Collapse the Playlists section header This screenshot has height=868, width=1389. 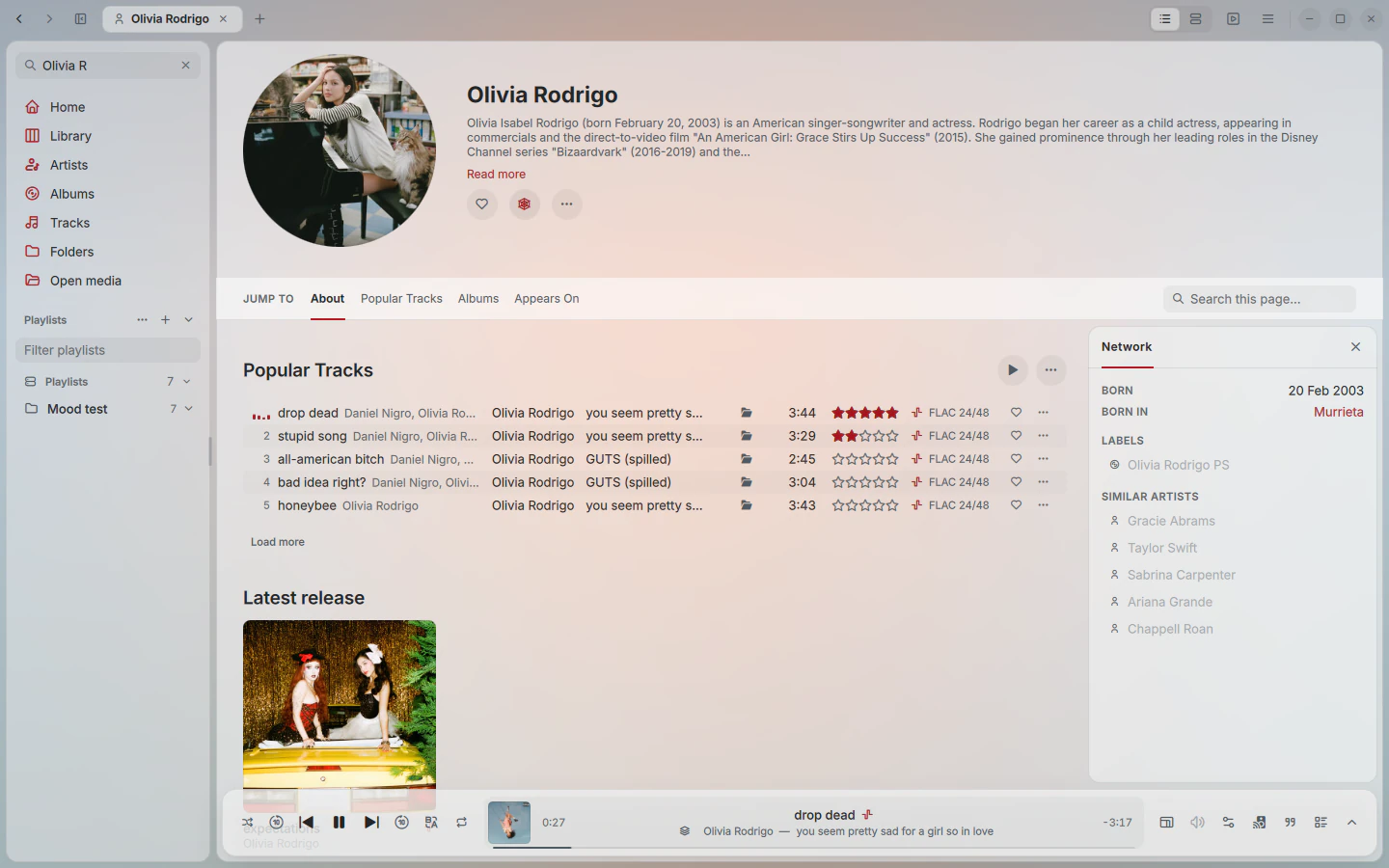click(x=189, y=320)
